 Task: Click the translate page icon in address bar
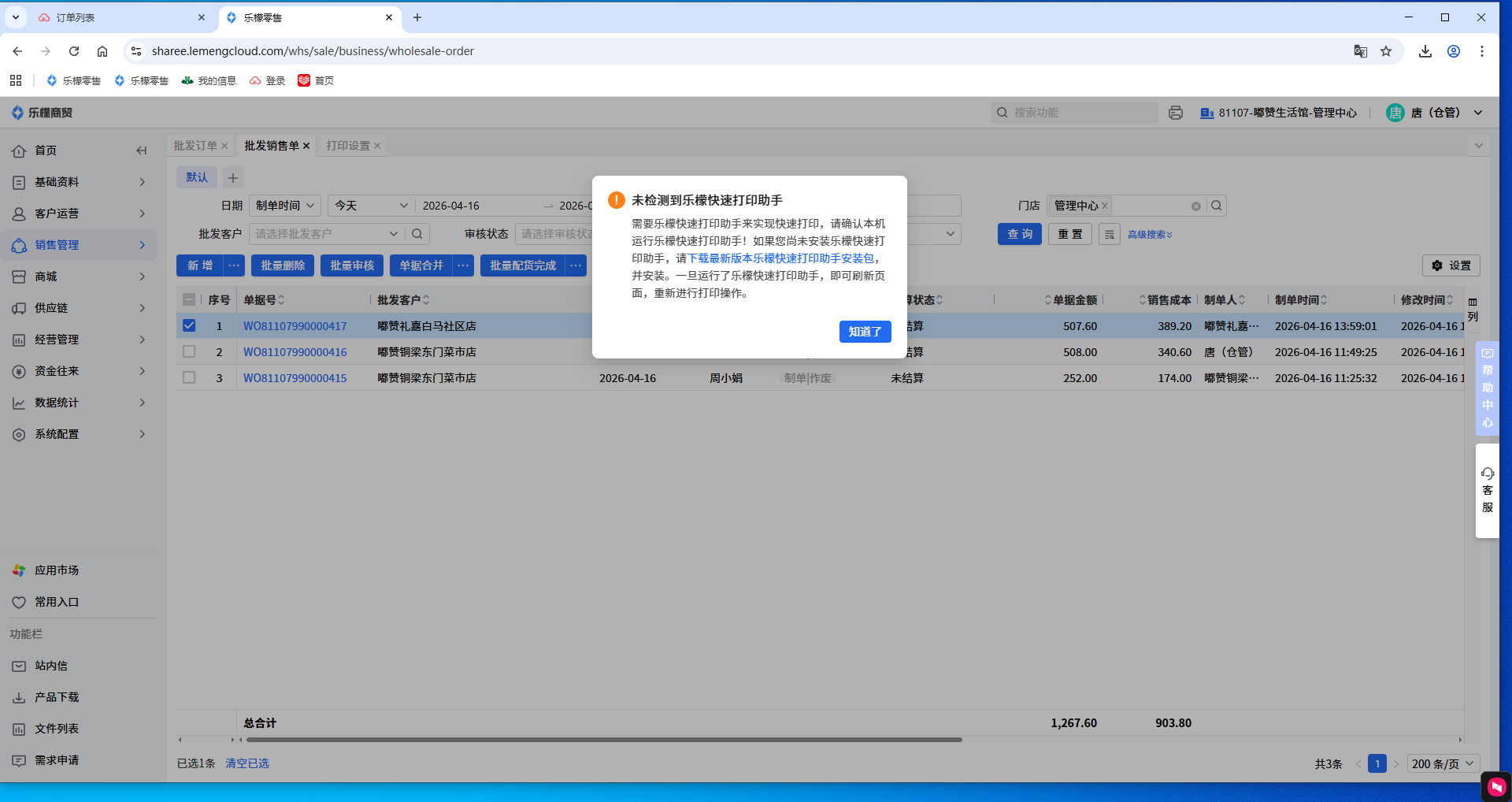(1360, 51)
